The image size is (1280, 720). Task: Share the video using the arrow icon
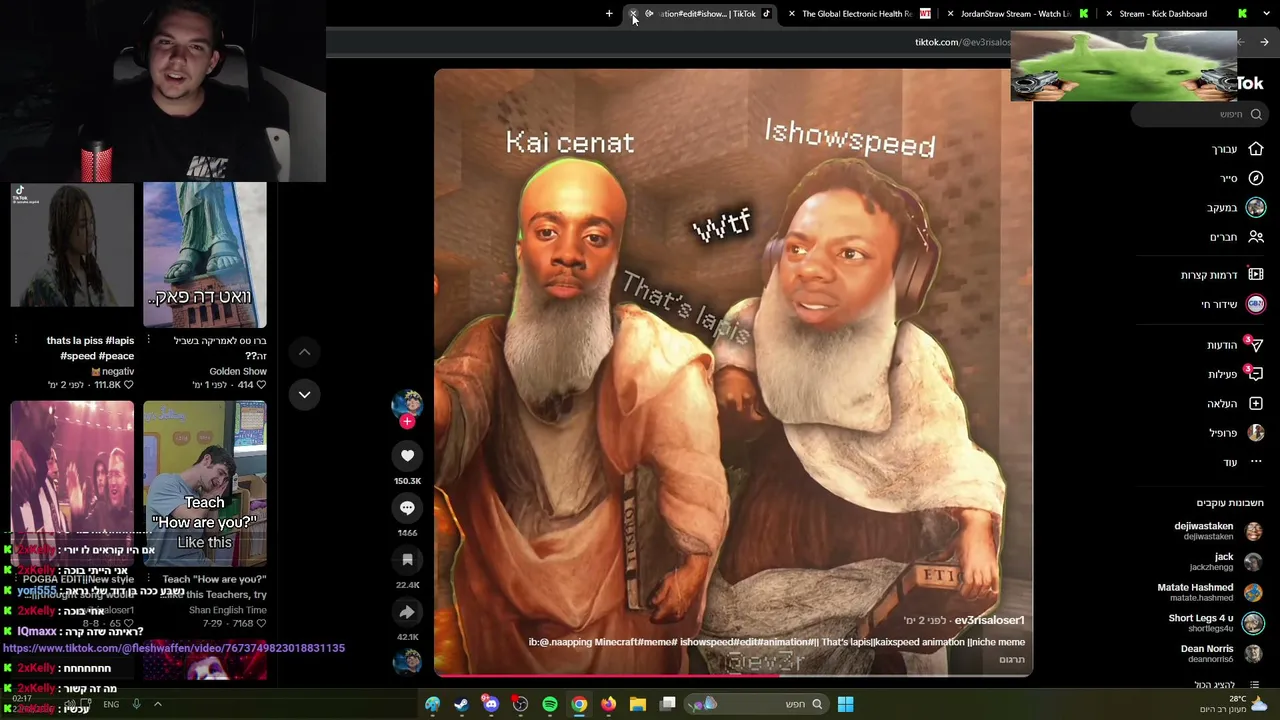coord(407,612)
